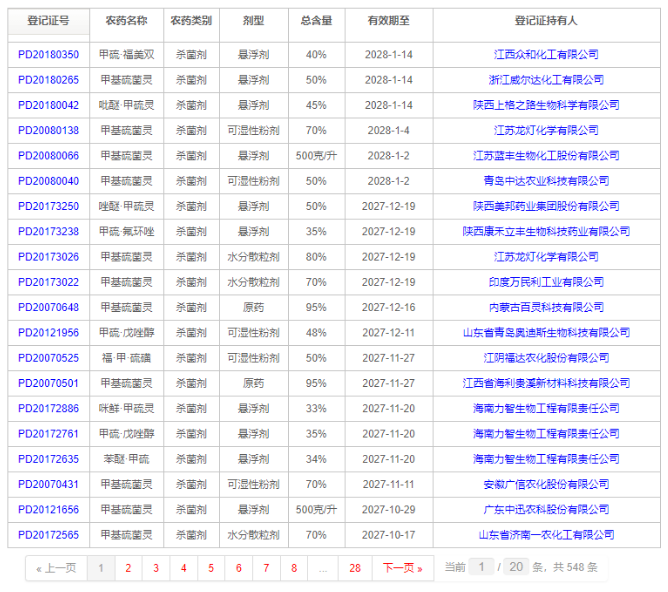Open registration number PD20121956
The image size is (668, 592).
coord(48,333)
